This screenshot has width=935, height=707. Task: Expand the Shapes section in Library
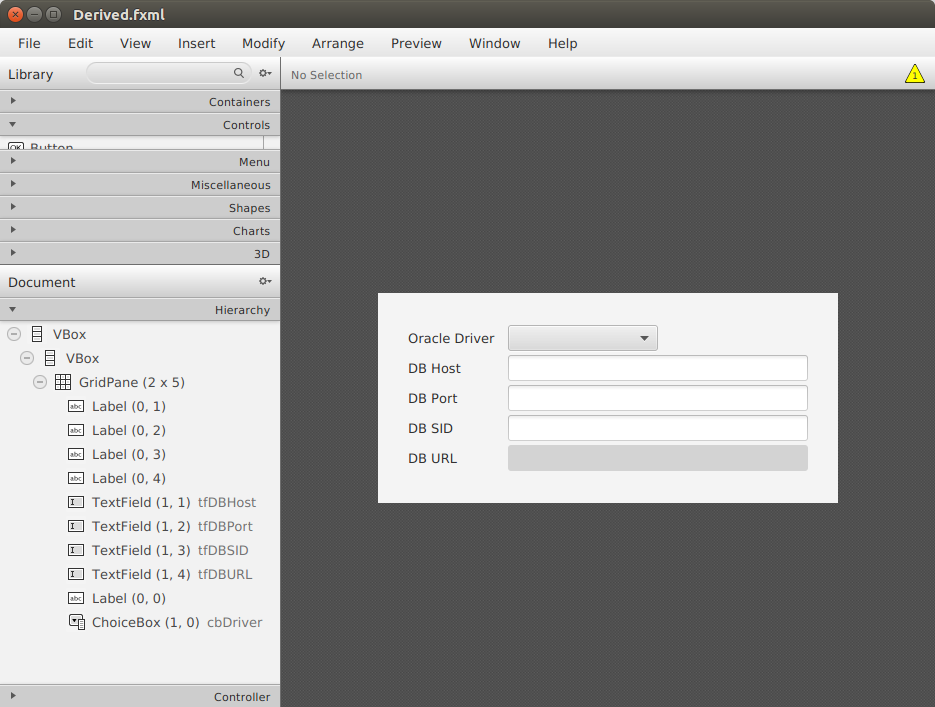click(13, 207)
